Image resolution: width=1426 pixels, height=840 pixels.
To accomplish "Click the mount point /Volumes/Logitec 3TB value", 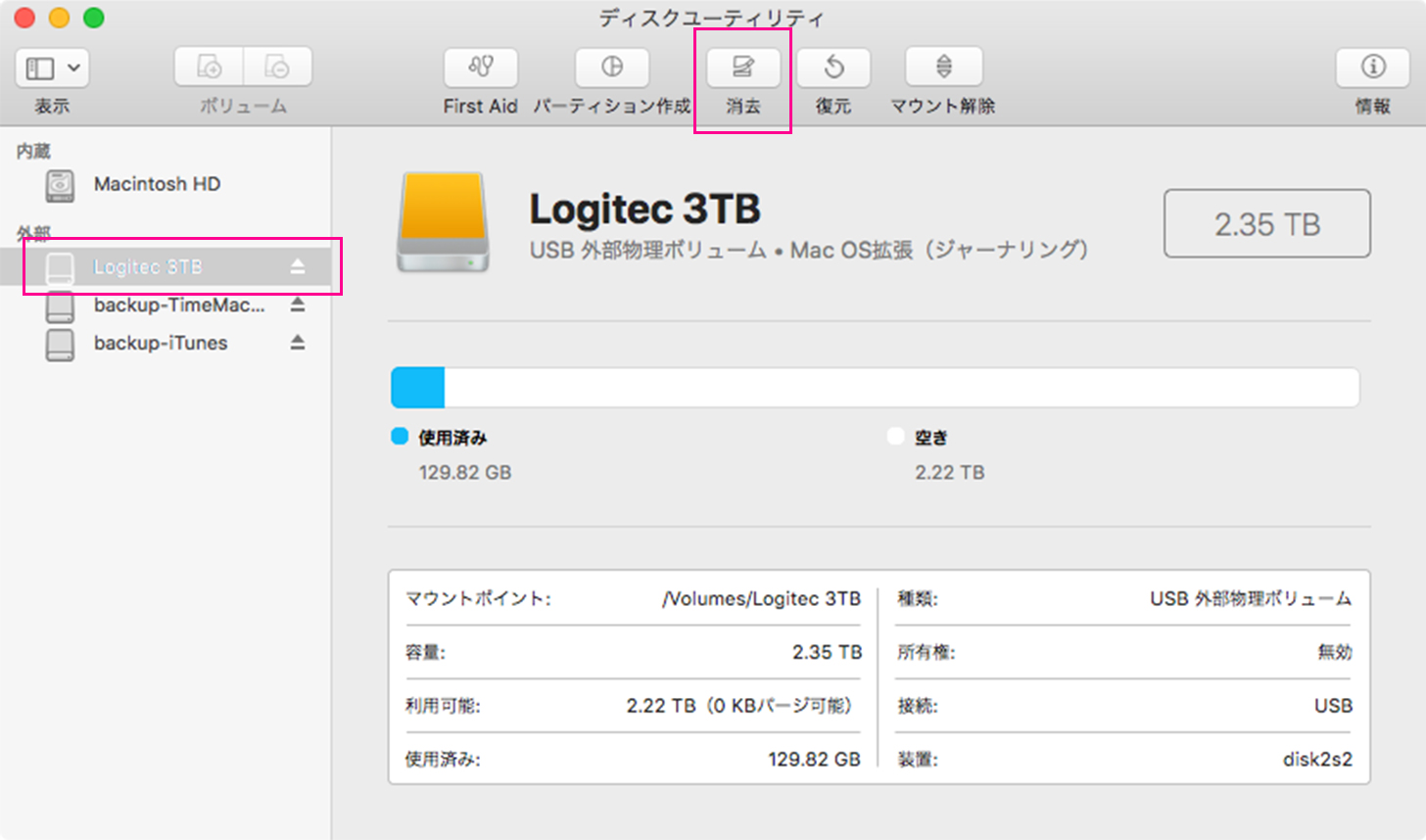I will [761, 599].
